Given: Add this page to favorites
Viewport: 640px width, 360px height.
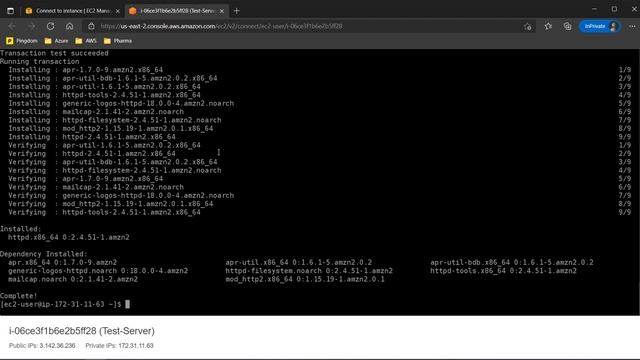Looking at the screenshot, I should click(528, 27).
